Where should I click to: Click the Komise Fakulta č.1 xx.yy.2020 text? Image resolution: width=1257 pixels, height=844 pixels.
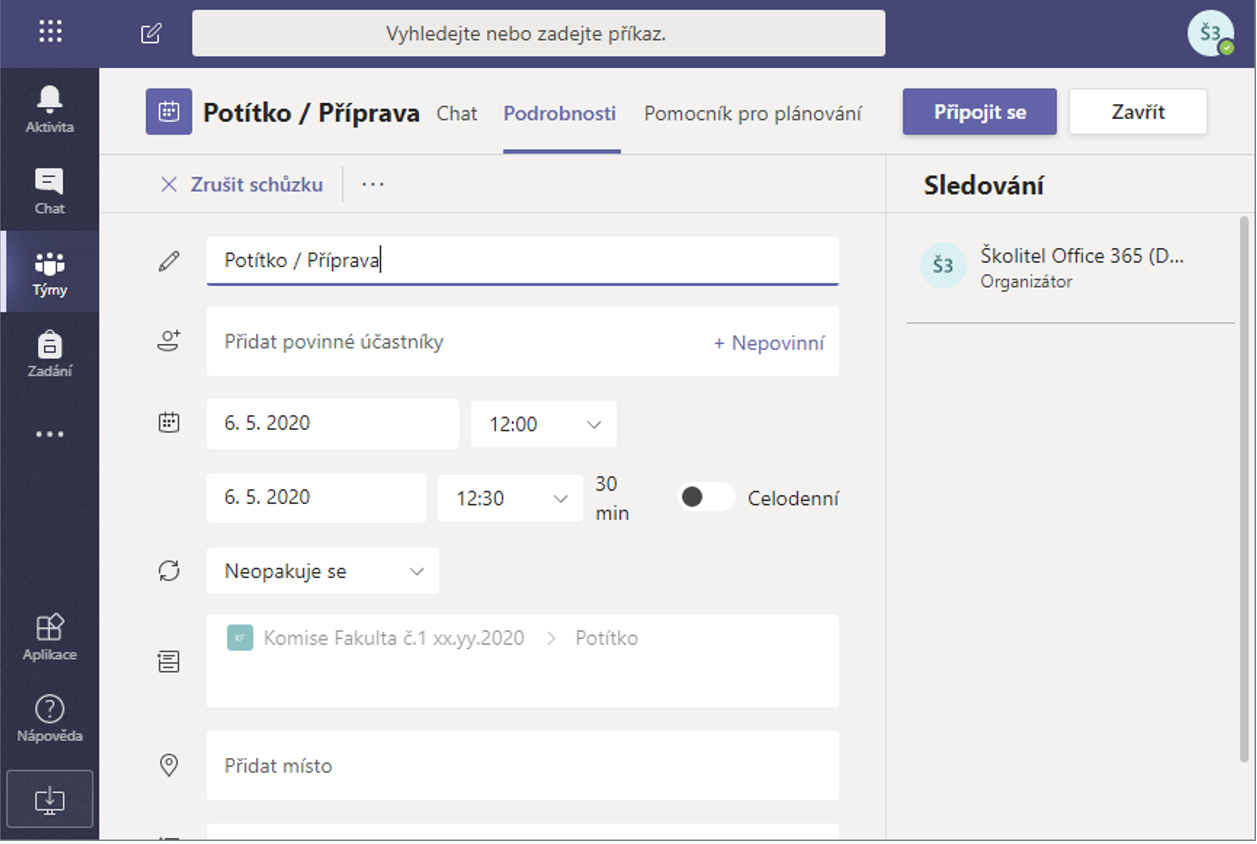click(394, 638)
